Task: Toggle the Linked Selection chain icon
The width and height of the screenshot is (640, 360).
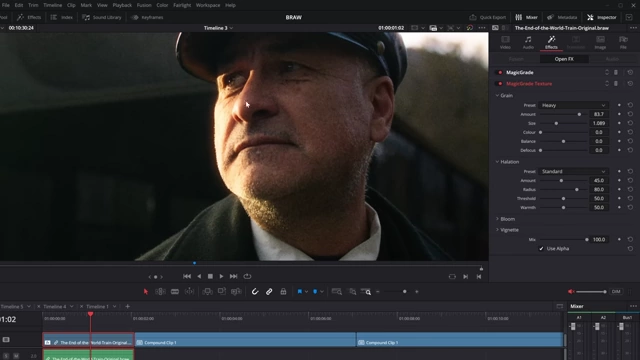Action: point(269,292)
